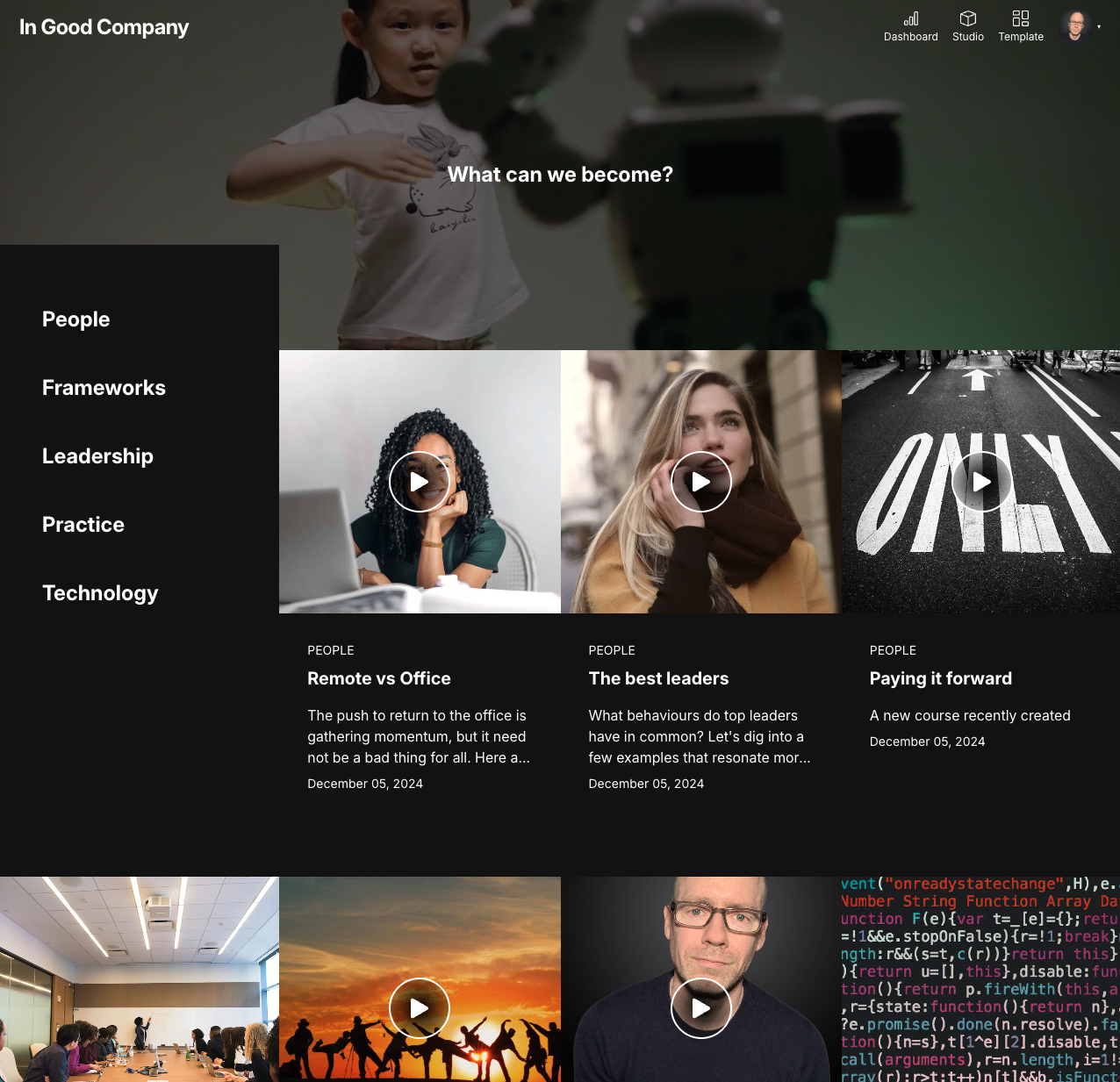This screenshot has width=1120, height=1082.
Task: Play the Paying it forward video
Action: tap(981, 482)
